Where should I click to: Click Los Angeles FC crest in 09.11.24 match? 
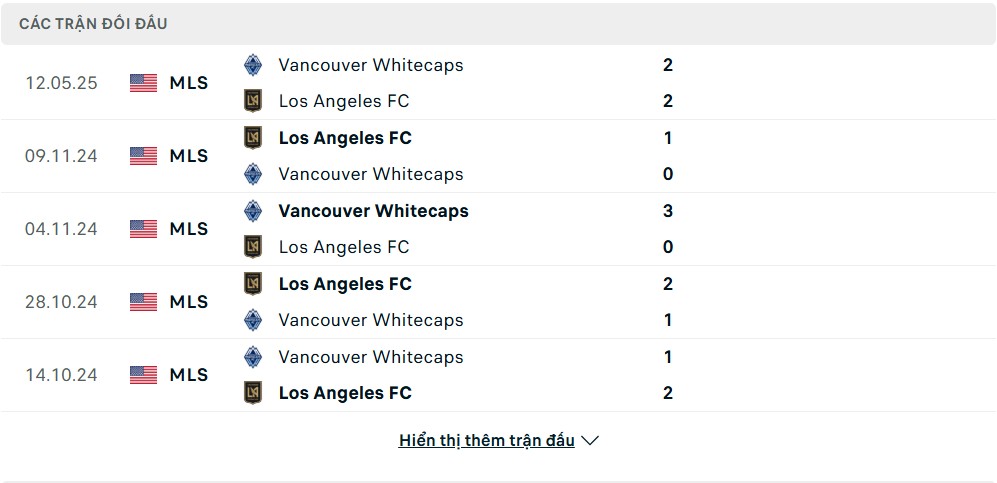point(253,138)
